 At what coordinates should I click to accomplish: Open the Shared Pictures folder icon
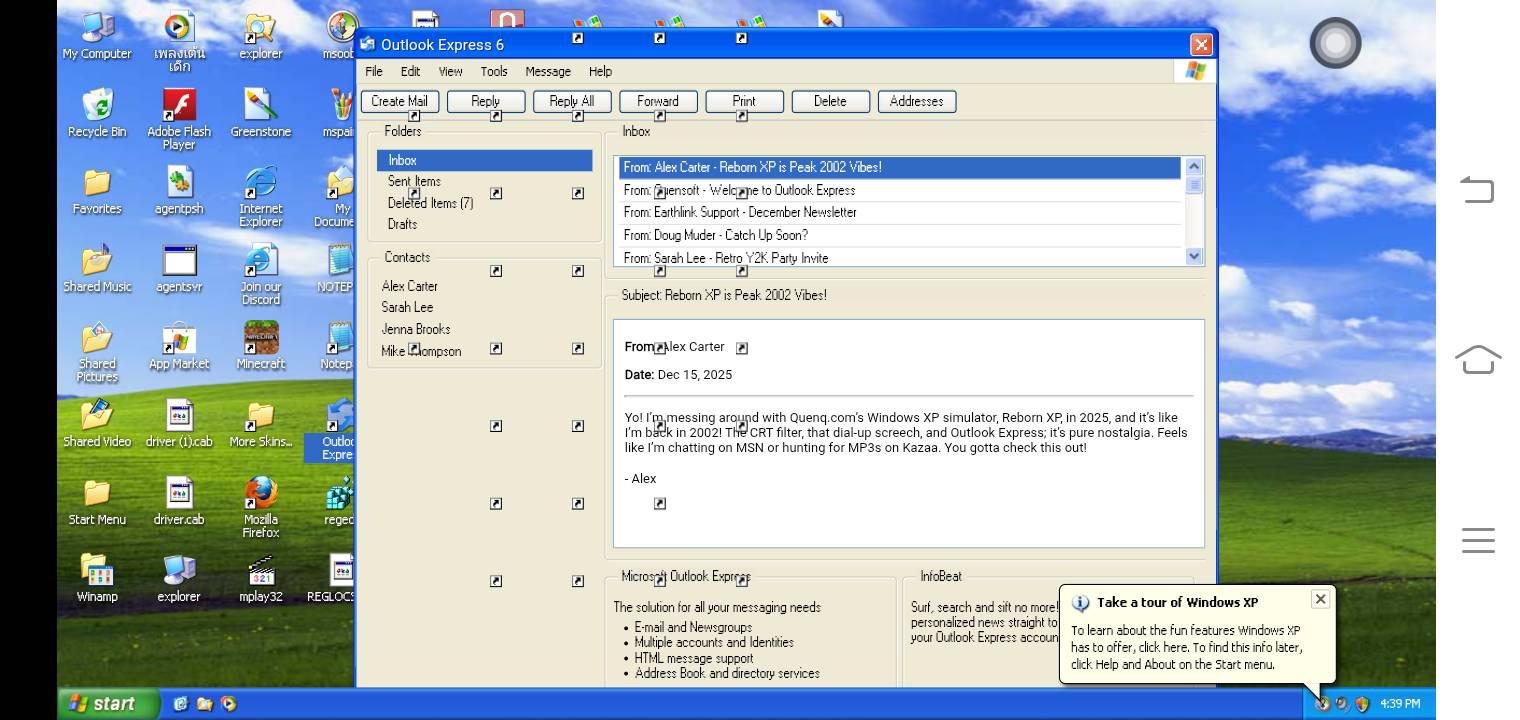pyautogui.click(x=97, y=352)
